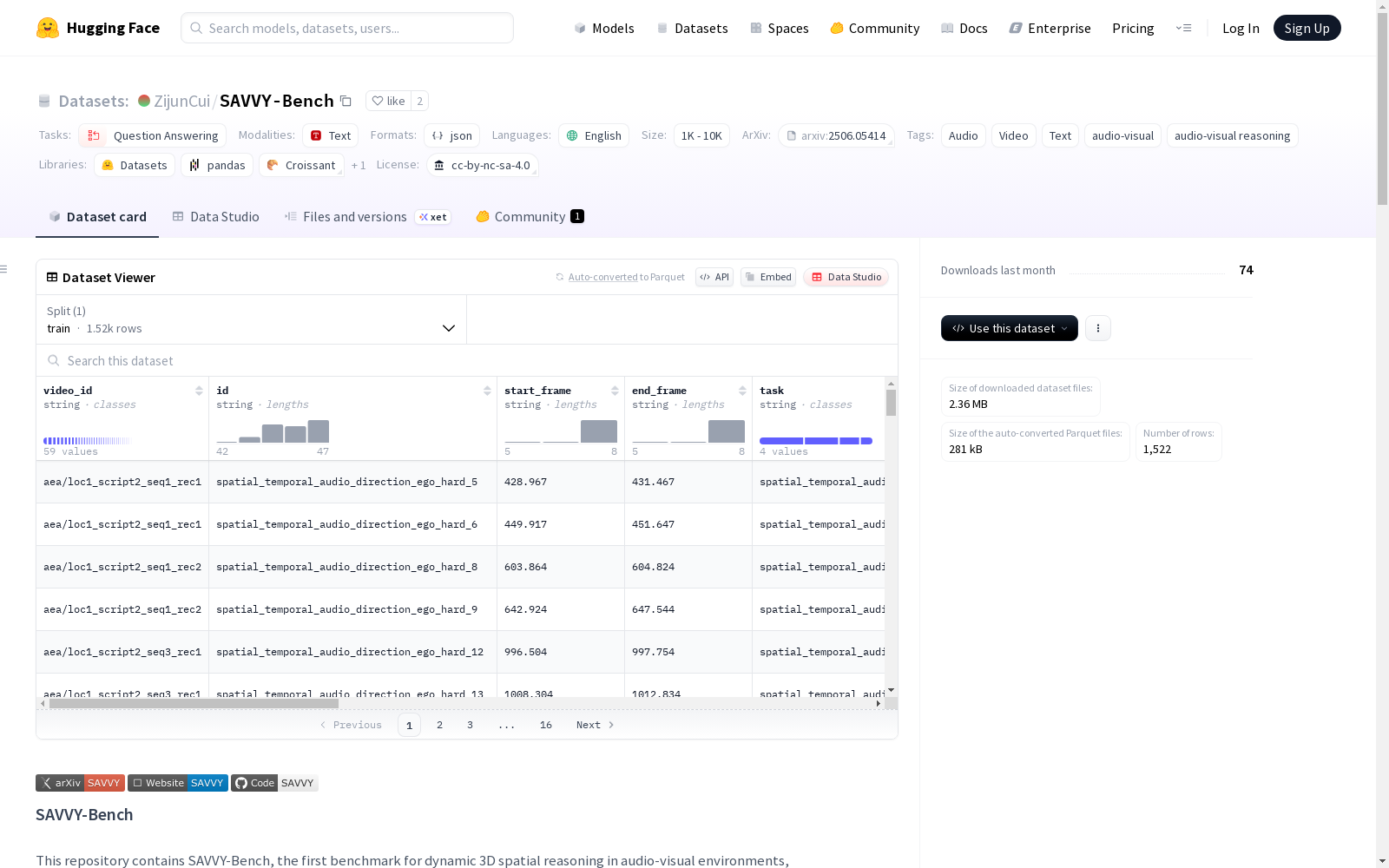Viewport: 1389px width, 868px height.
Task: Go to the Next page of rows
Action: click(x=596, y=725)
